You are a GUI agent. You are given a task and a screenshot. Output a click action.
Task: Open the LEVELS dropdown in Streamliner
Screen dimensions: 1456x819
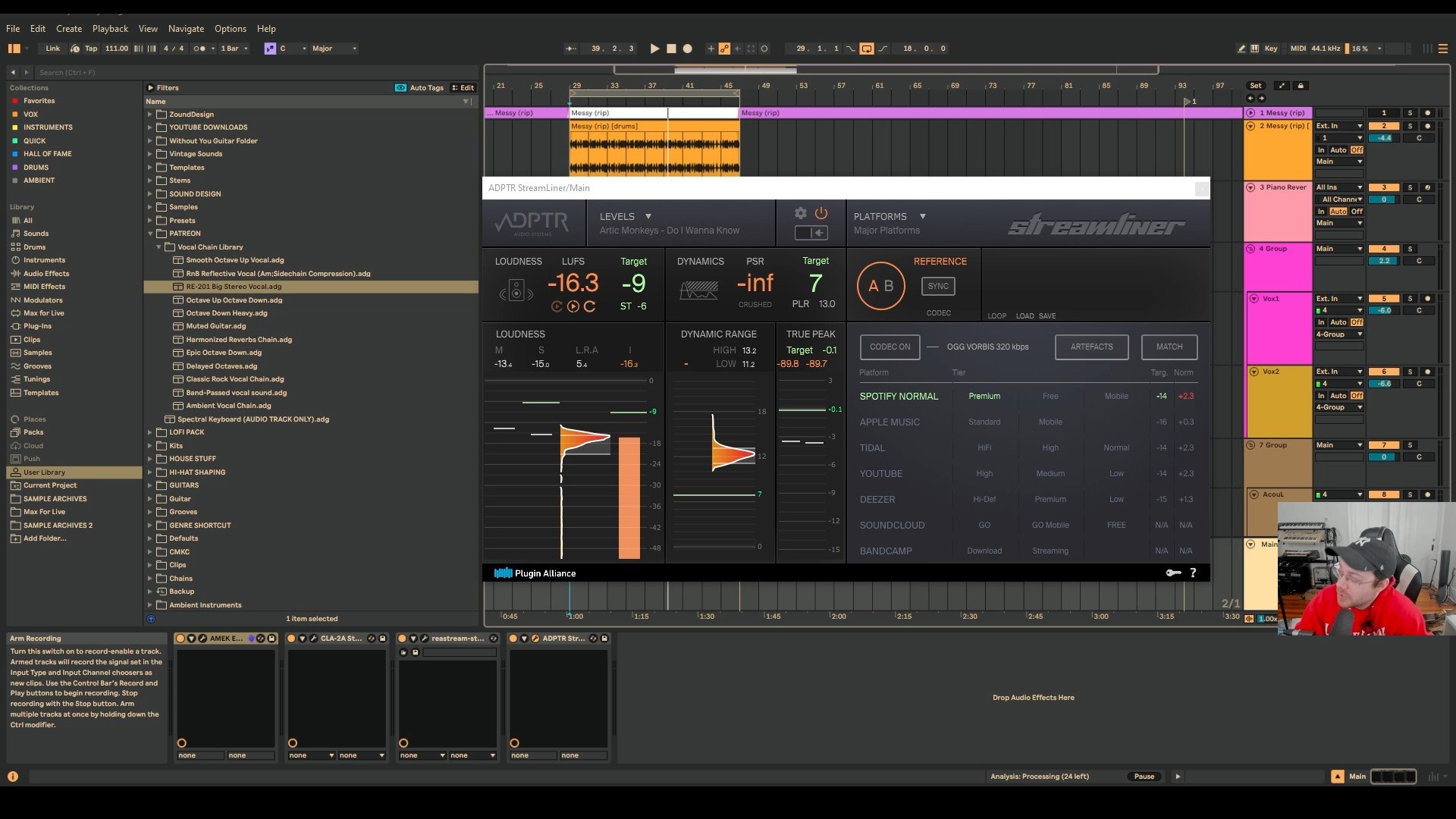coord(626,216)
